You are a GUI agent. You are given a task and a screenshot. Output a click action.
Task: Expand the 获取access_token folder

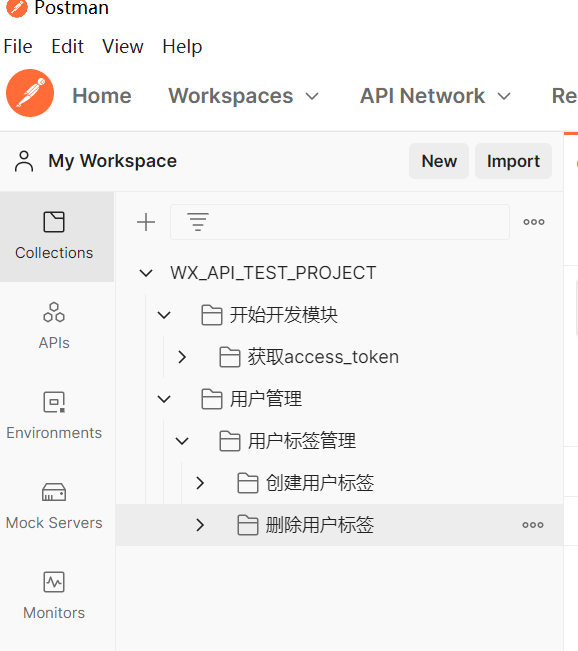[x=182, y=357]
